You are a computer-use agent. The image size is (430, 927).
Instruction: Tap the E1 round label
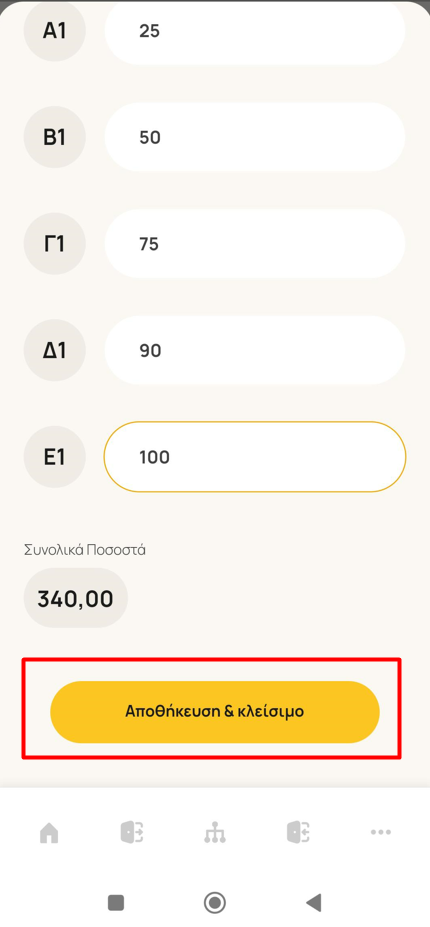click(54, 456)
